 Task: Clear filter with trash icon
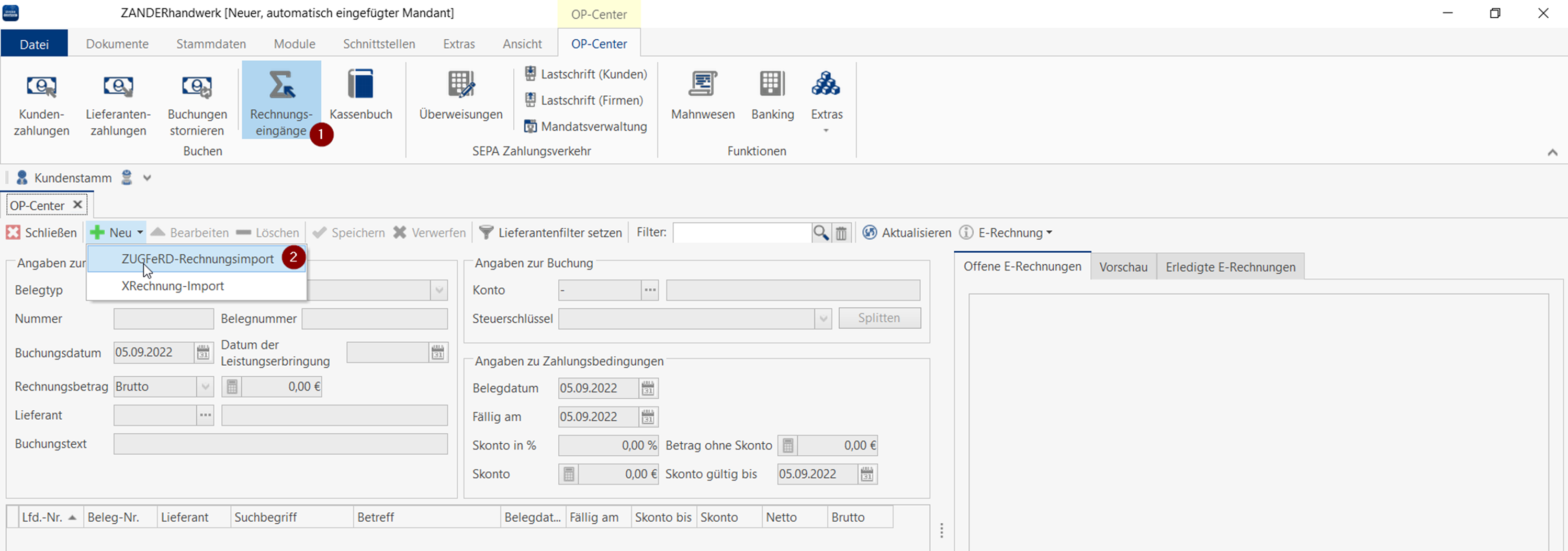(x=841, y=232)
